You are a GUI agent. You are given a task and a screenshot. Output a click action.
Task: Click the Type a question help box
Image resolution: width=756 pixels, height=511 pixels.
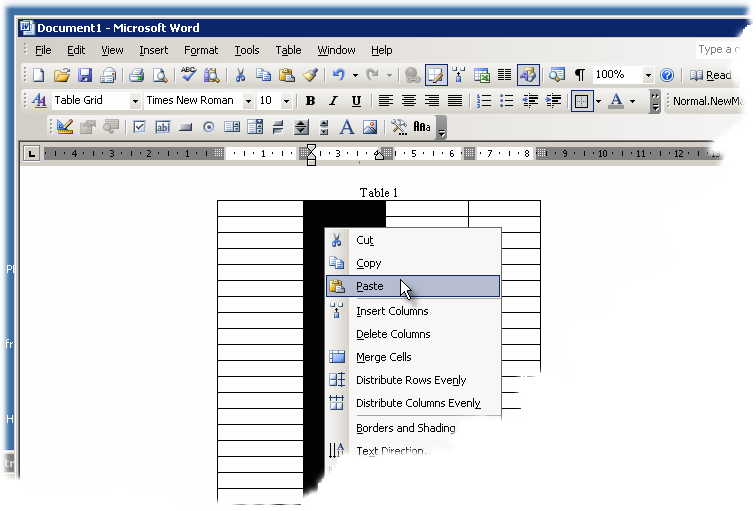pyautogui.click(x=717, y=50)
